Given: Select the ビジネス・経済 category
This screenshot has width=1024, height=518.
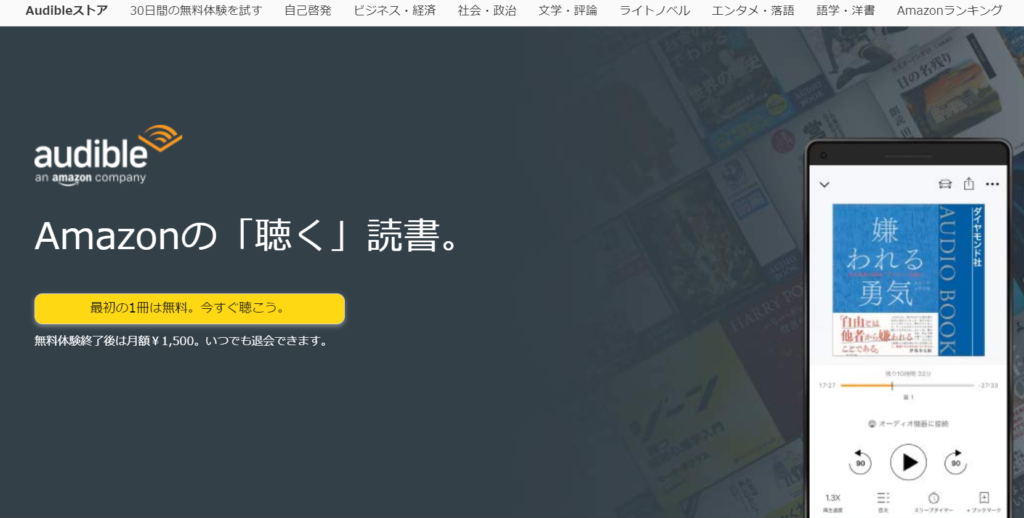Looking at the screenshot, I should pos(394,10).
